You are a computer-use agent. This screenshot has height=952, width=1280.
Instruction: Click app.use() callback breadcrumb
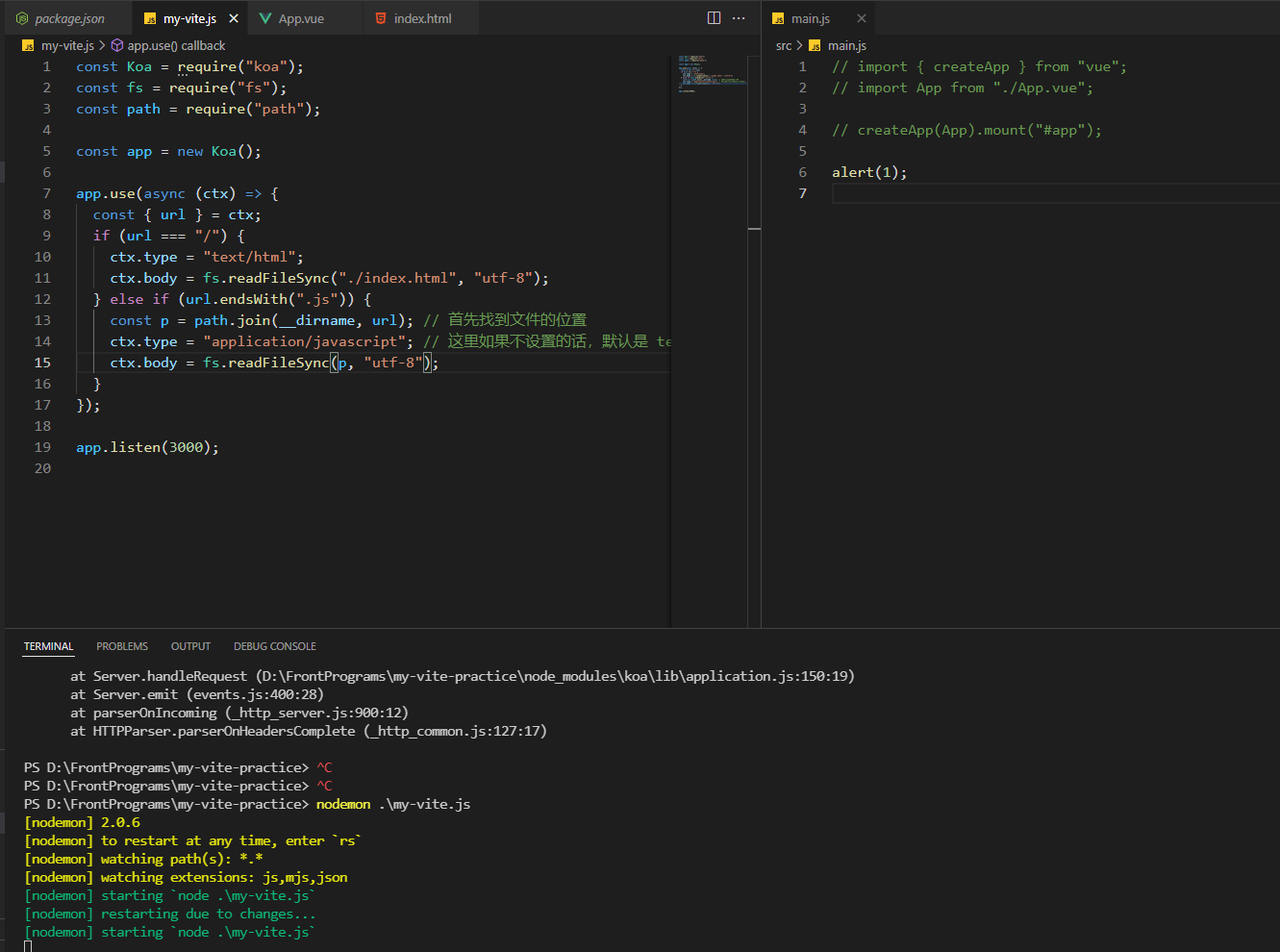point(176,45)
